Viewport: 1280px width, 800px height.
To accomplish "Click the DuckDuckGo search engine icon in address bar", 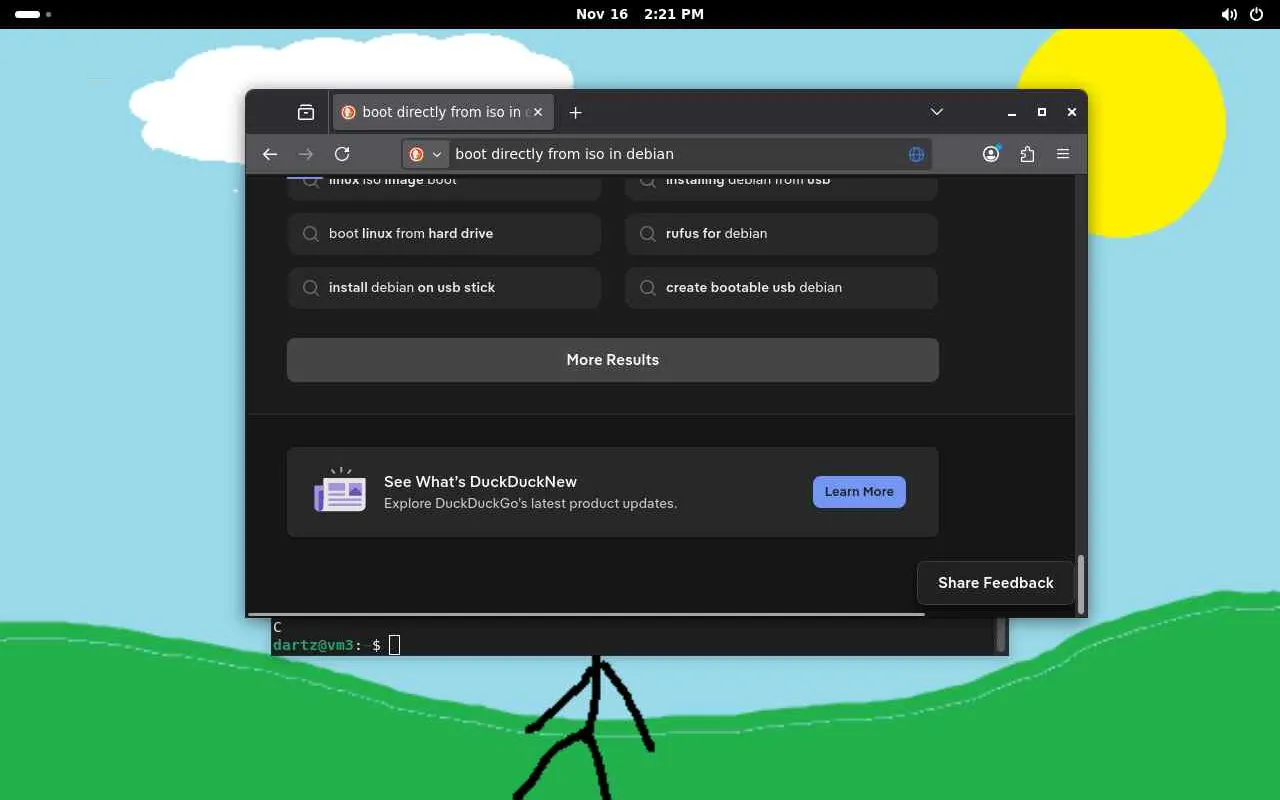I will [417, 154].
